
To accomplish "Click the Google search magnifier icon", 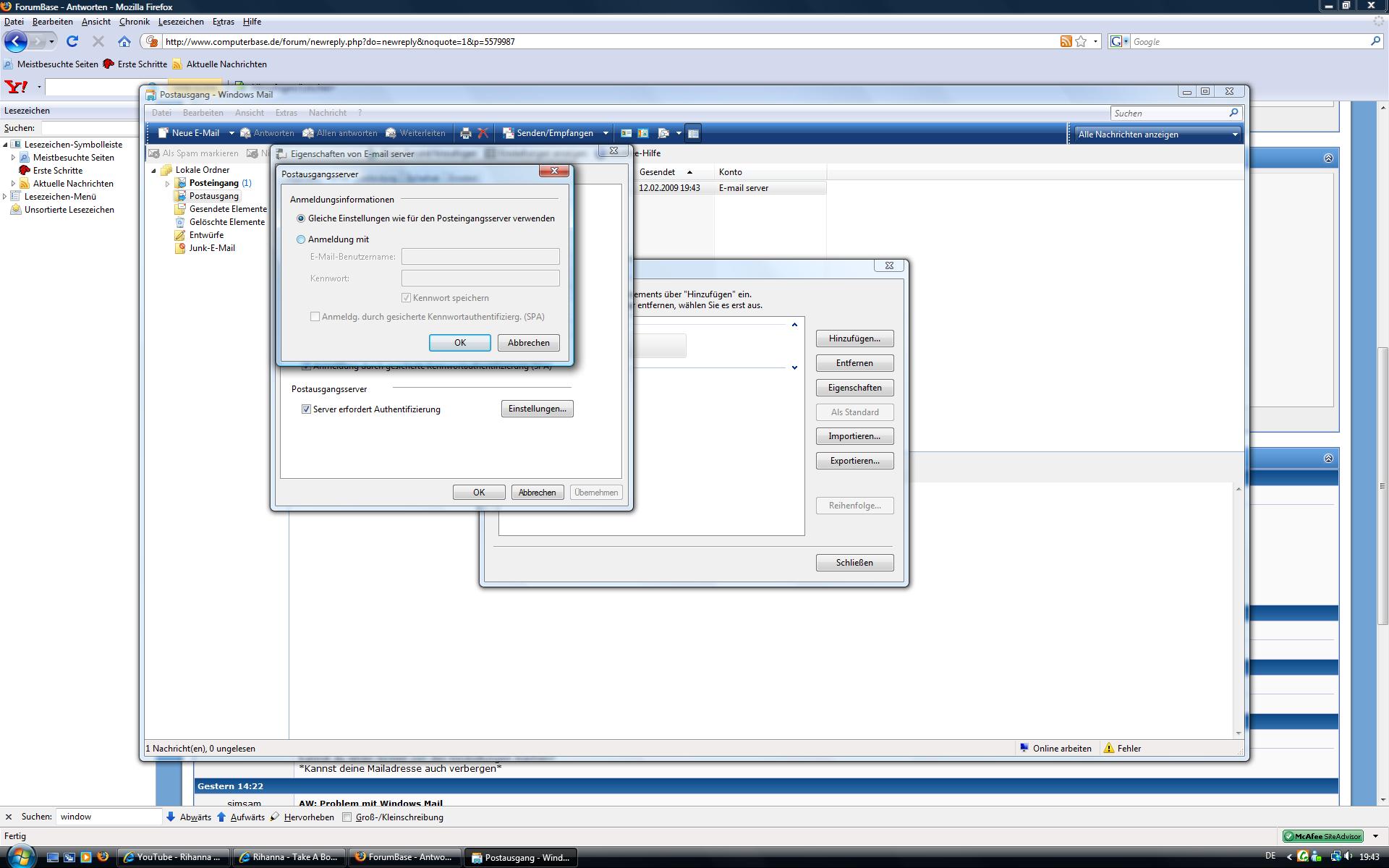I will (1375, 41).
